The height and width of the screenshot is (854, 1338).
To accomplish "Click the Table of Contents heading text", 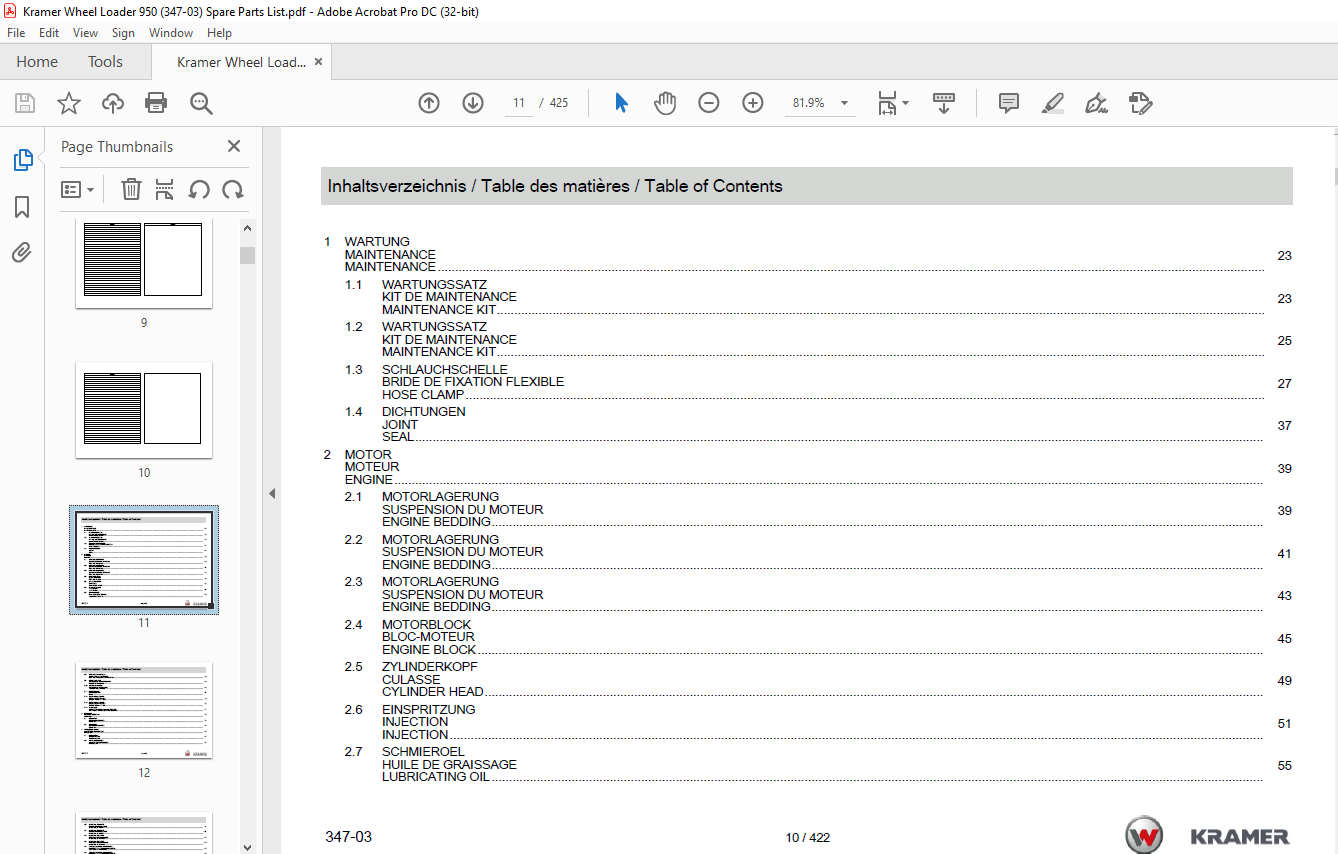I will coord(714,186).
